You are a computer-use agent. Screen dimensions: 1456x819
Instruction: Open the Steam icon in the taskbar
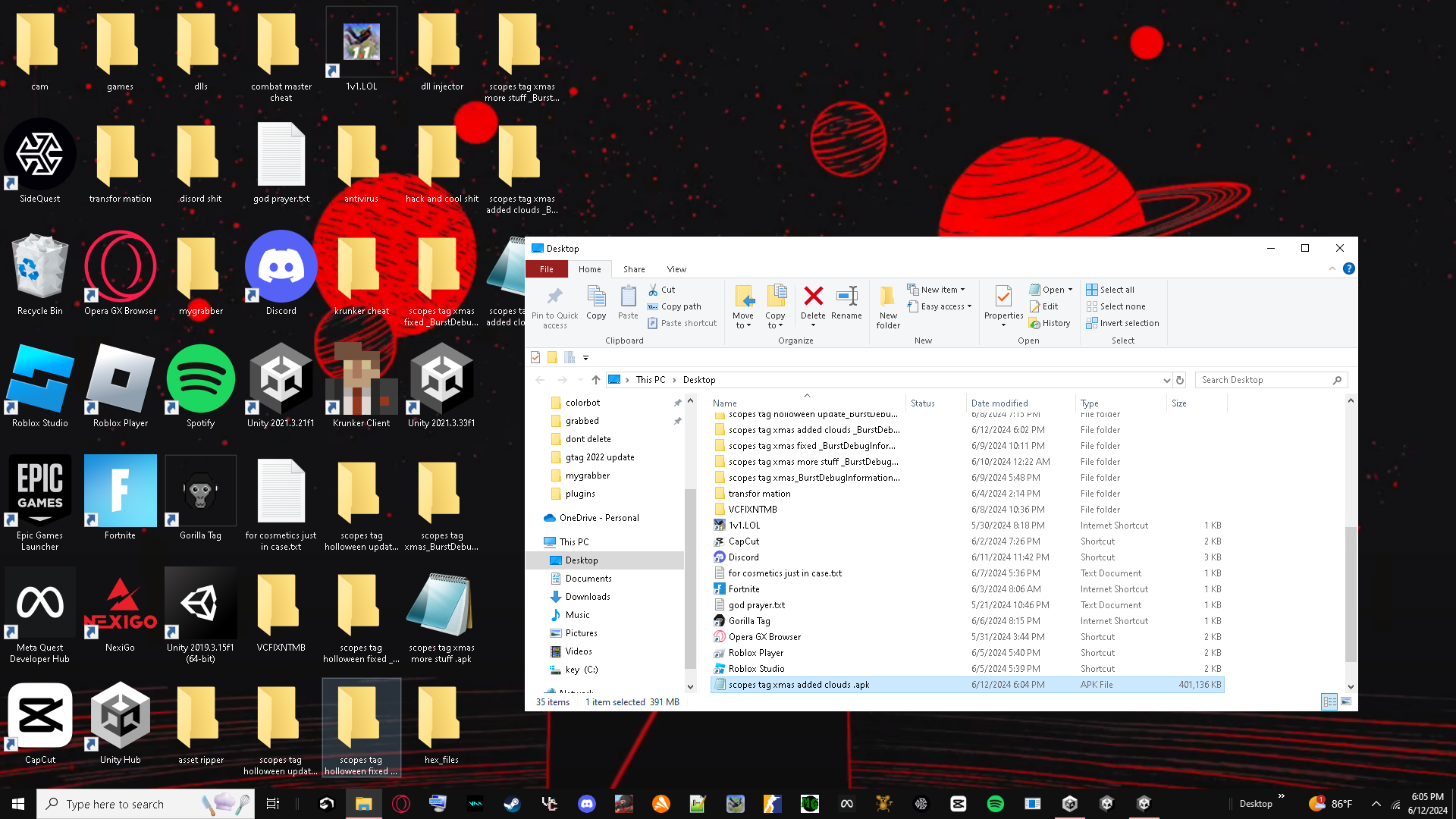[513, 804]
